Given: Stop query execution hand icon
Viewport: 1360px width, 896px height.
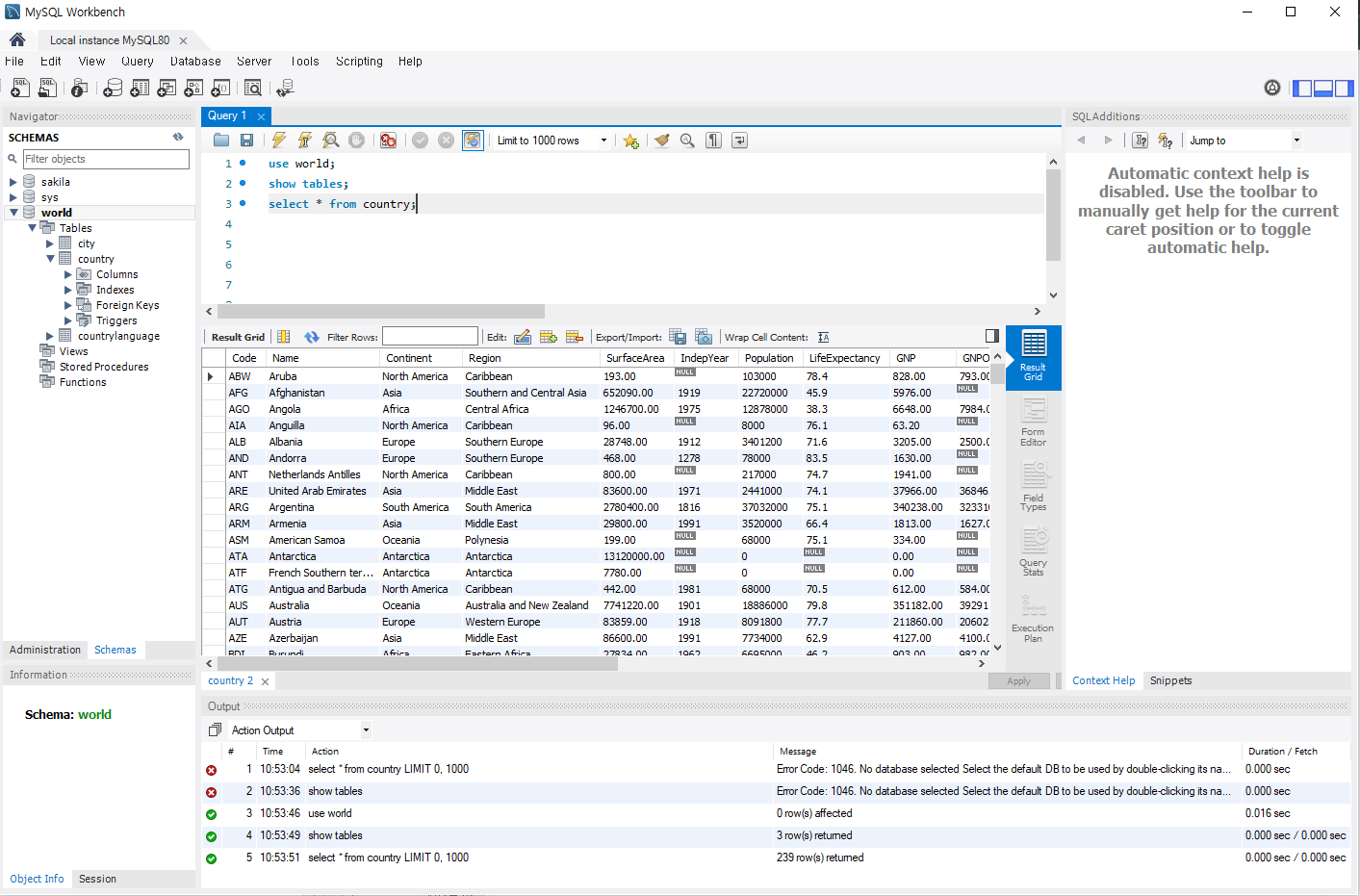Looking at the screenshot, I should 357,141.
